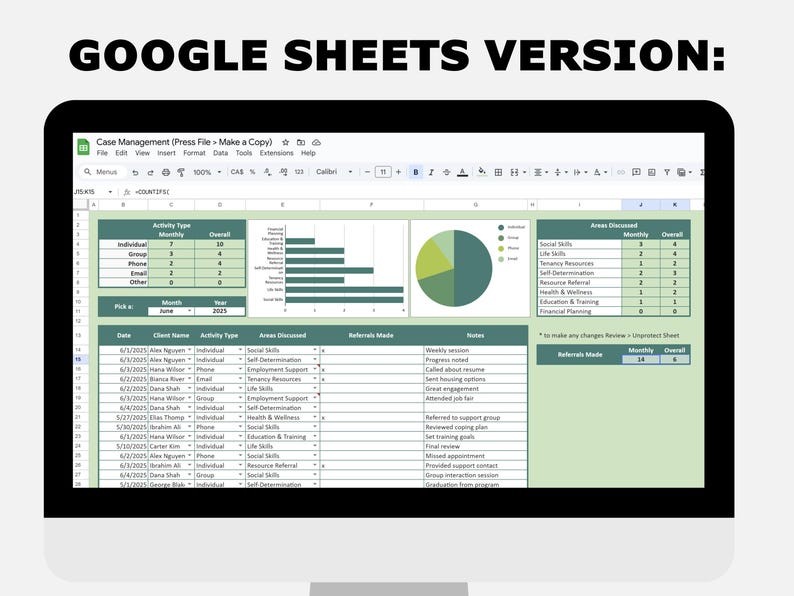
Task: Open the vertical align dropdown
Action: pyautogui.click(x=560, y=172)
